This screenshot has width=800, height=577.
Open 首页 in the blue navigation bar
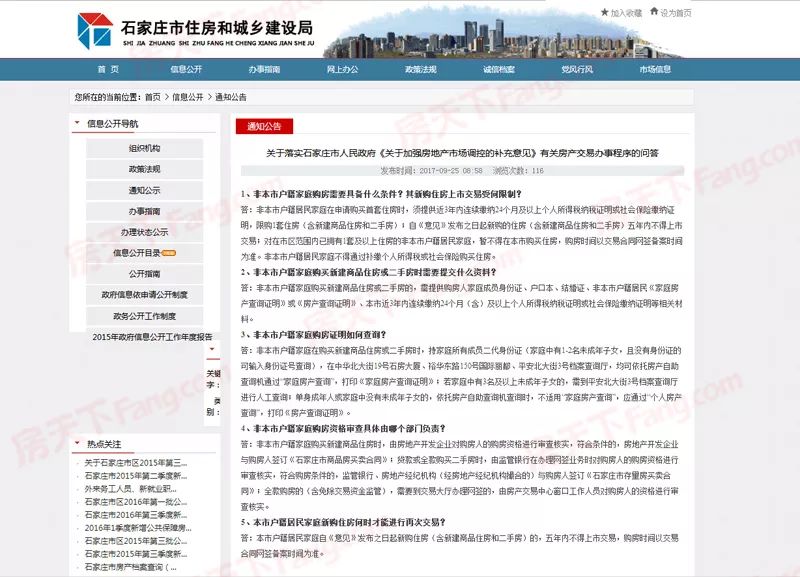pyautogui.click(x=108, y=69)
